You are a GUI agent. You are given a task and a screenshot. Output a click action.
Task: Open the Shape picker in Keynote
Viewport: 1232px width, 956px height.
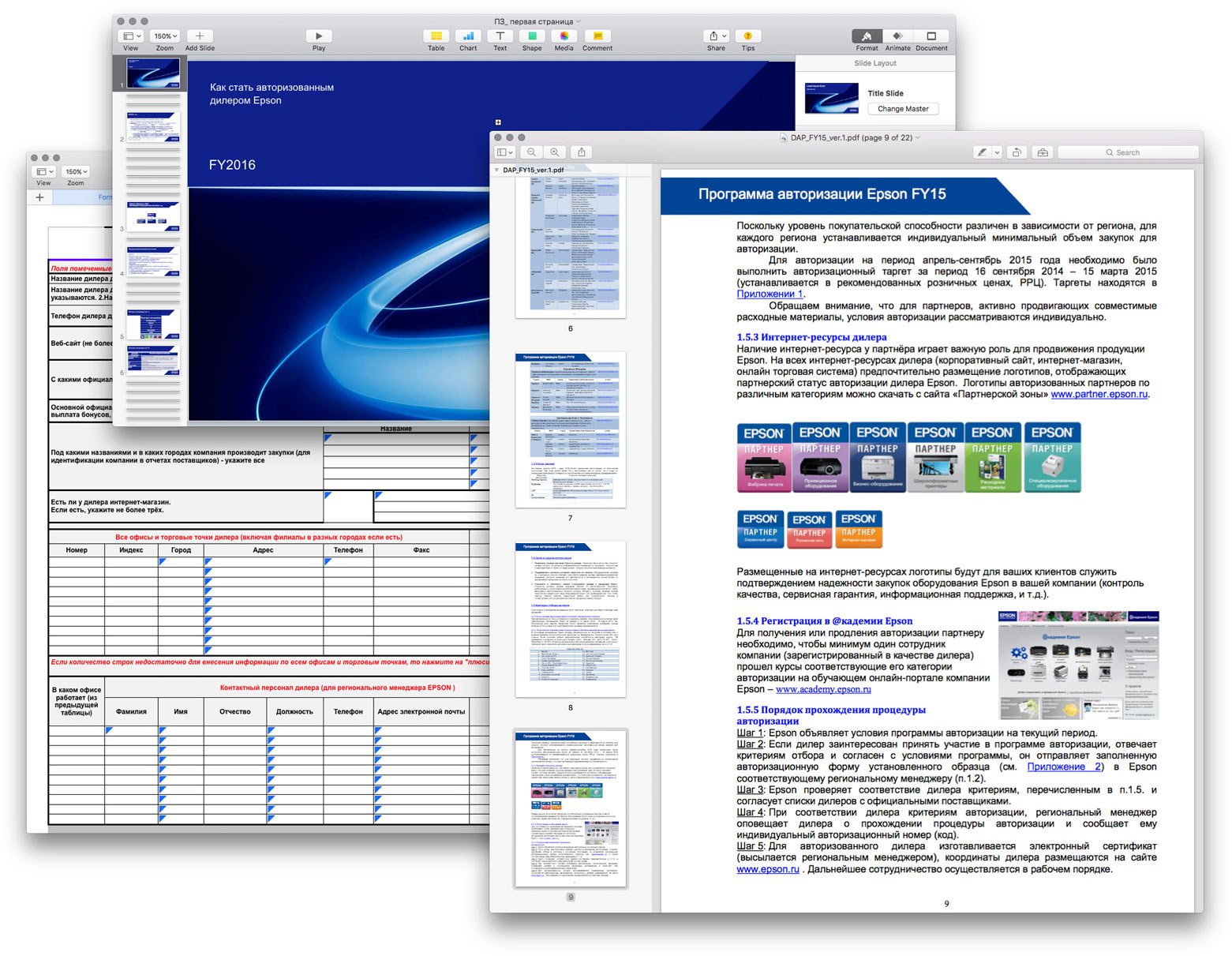click(532, 36)
